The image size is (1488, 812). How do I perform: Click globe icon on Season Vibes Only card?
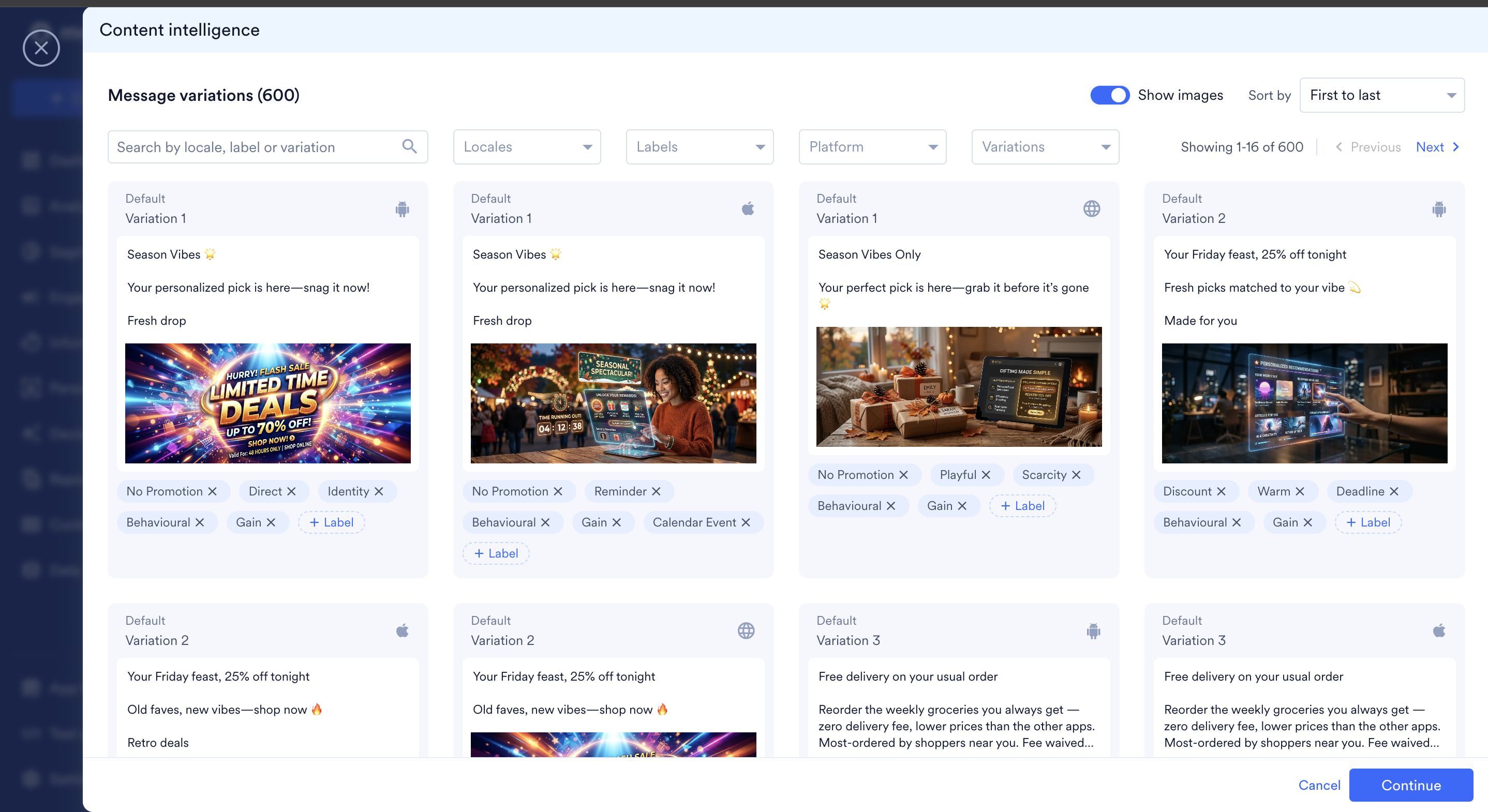point(1092,208)
